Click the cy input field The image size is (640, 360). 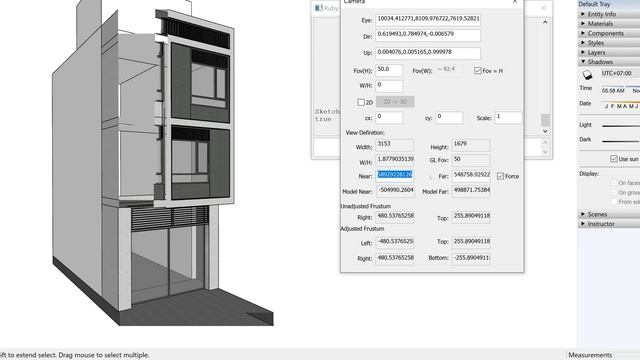449,117
